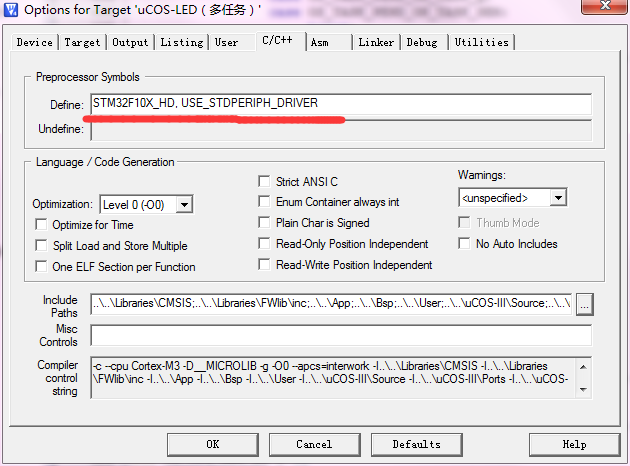Enable Read-Only Position Independent
This screenshot has width=630, height=466.
tap(265, 244)
